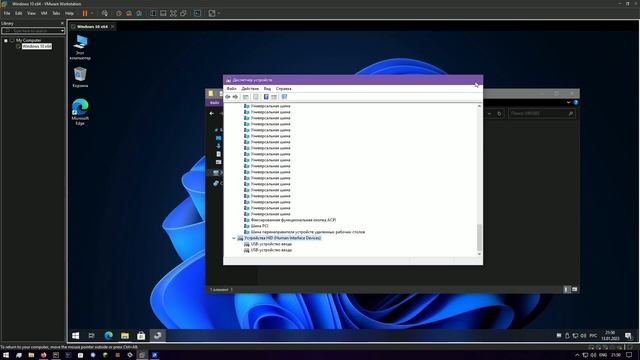This screenshot has height=360, width=640.
Task: Refresh the Explorer address bar
Action: click(499, 113)
